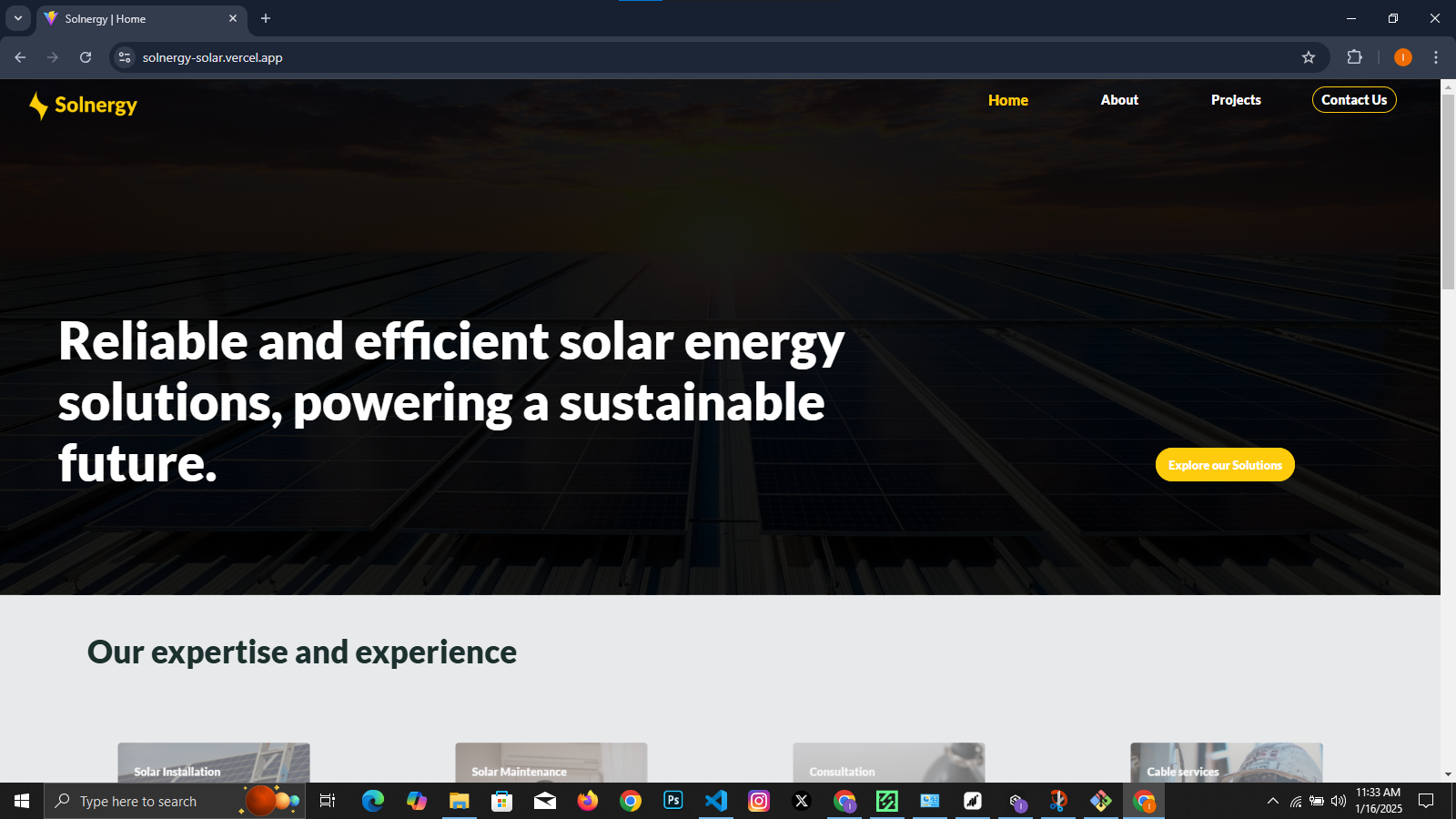
Task: Open the Chrome profile avatar
Action: coord(1402,57)
